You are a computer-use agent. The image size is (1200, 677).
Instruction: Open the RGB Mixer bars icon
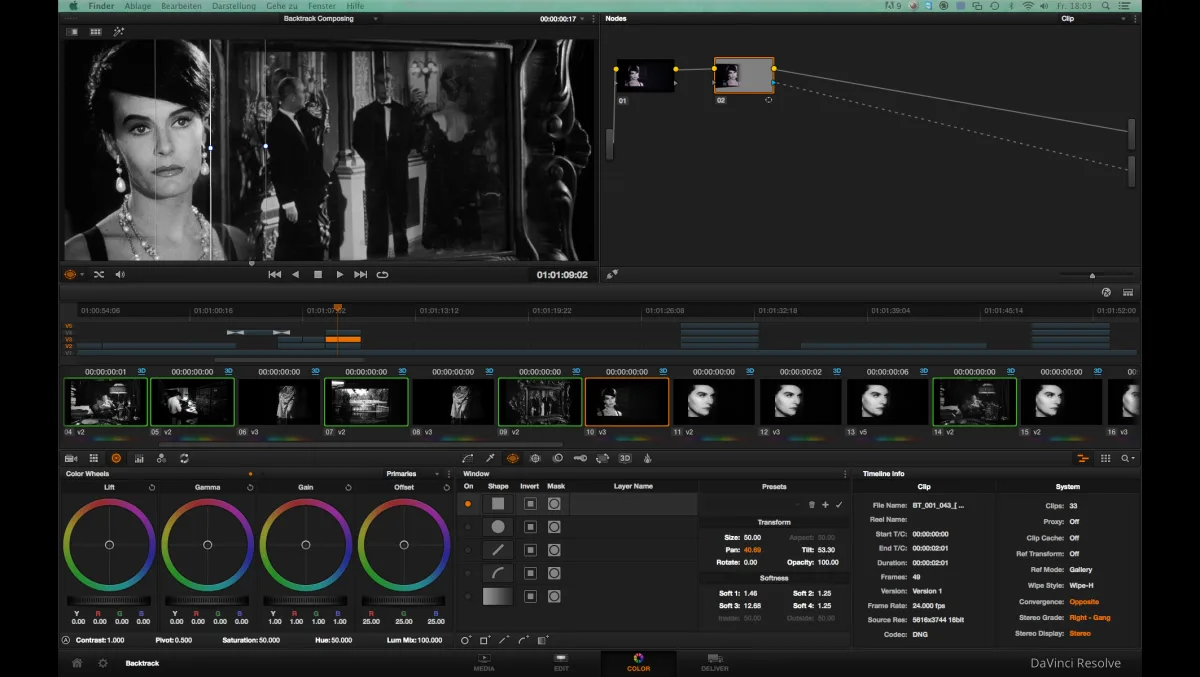[x=139, y=458]
